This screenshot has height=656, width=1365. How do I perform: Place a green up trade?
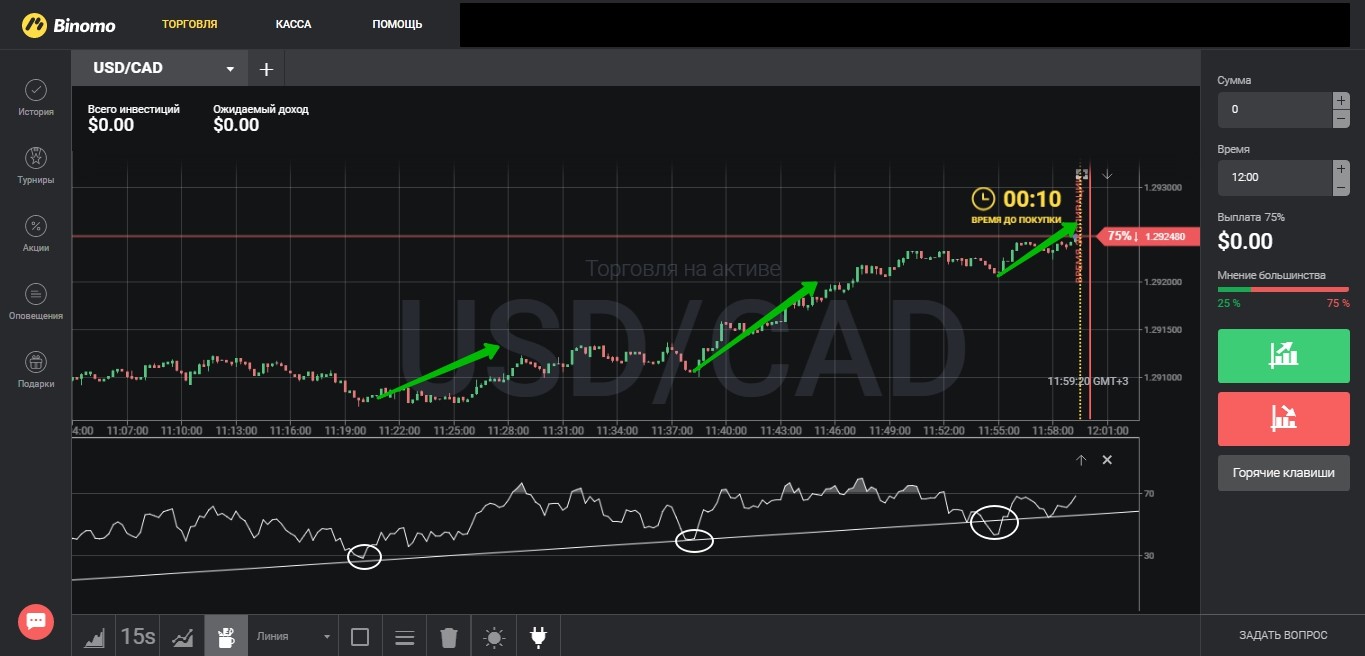(x=1283, y=354)
